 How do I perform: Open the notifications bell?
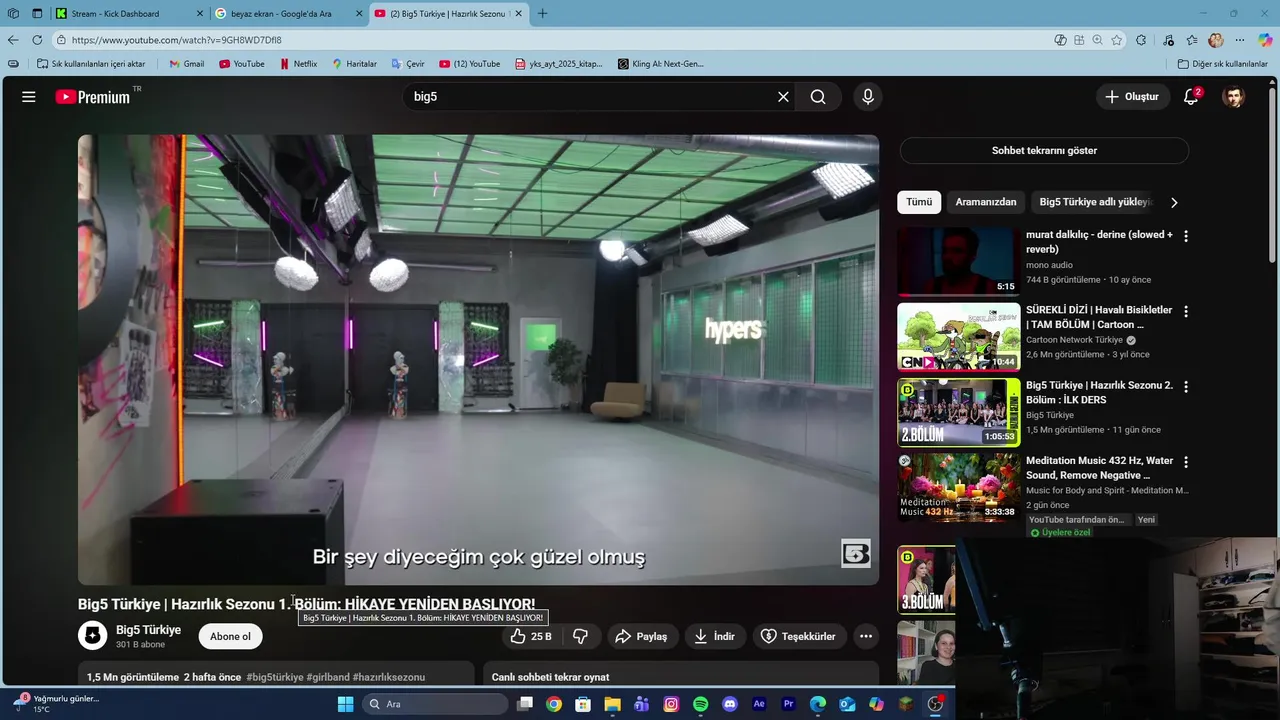(x=1191, y=97)
